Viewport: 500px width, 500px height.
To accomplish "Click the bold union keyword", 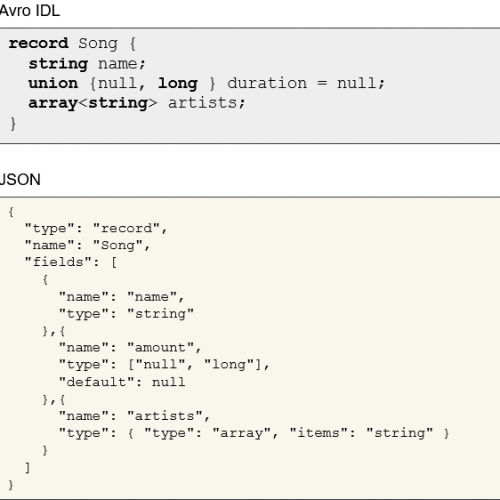I will [53, 83].
